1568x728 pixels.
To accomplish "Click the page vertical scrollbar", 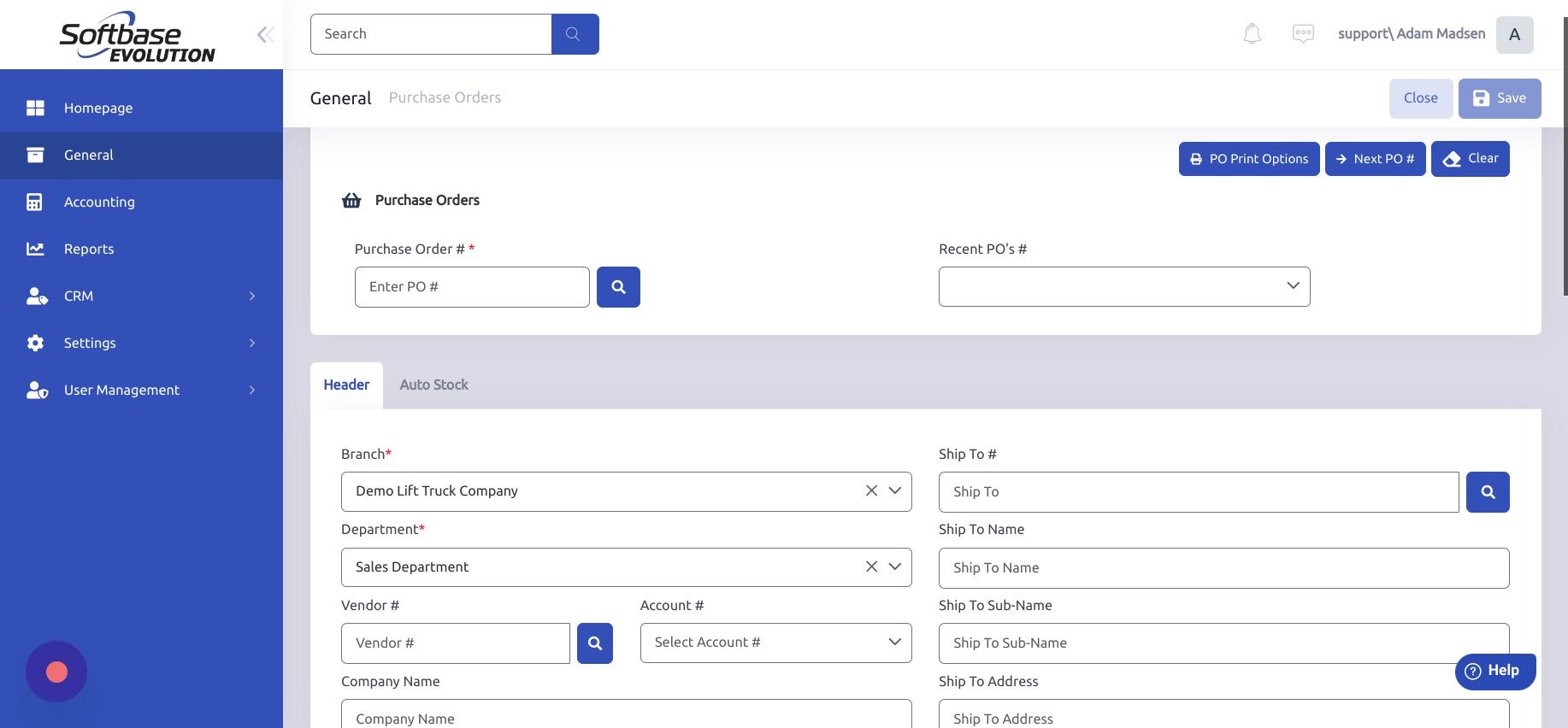I will [x=1565, y=156].
